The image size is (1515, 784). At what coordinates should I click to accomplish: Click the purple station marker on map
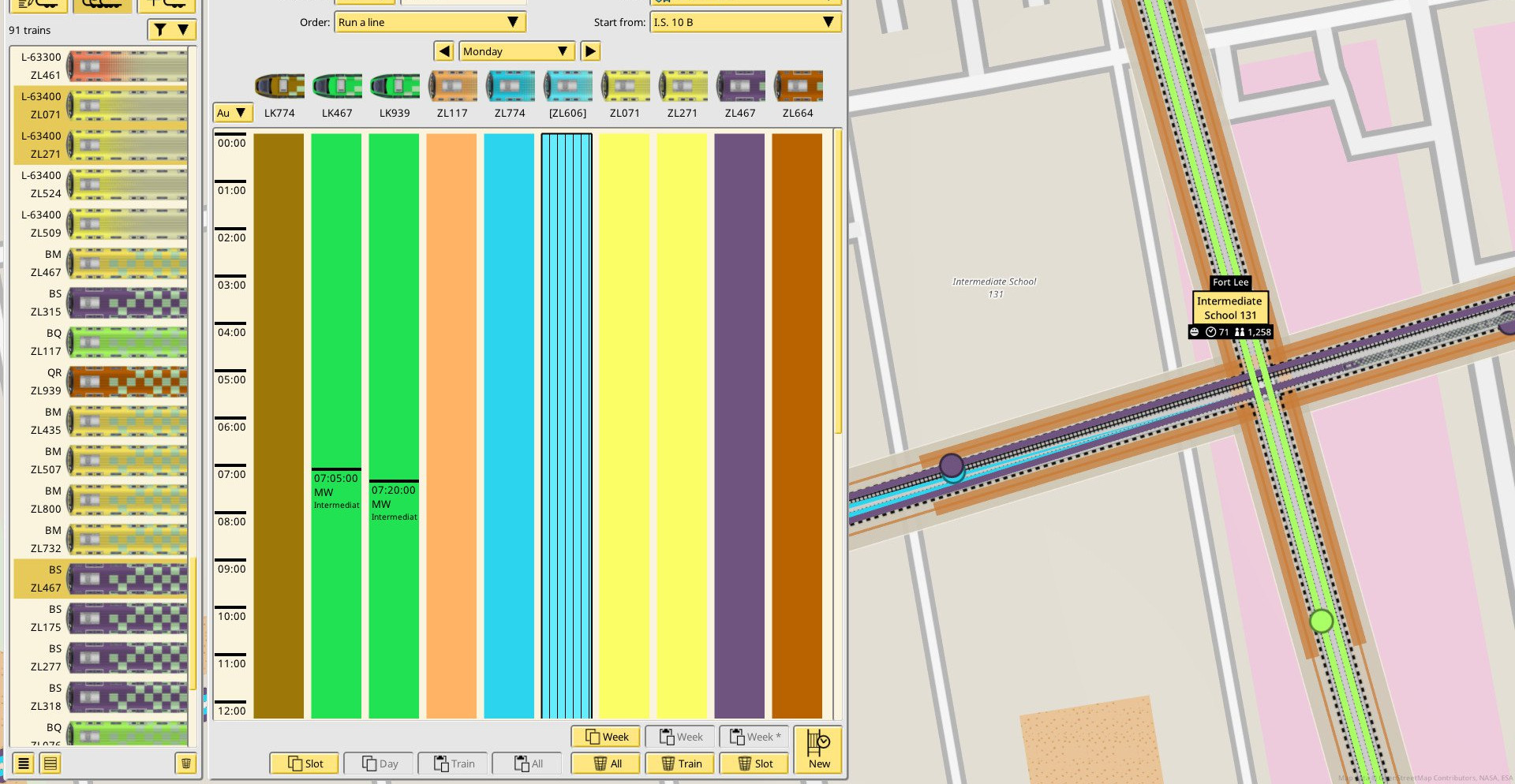click(952, 466)
